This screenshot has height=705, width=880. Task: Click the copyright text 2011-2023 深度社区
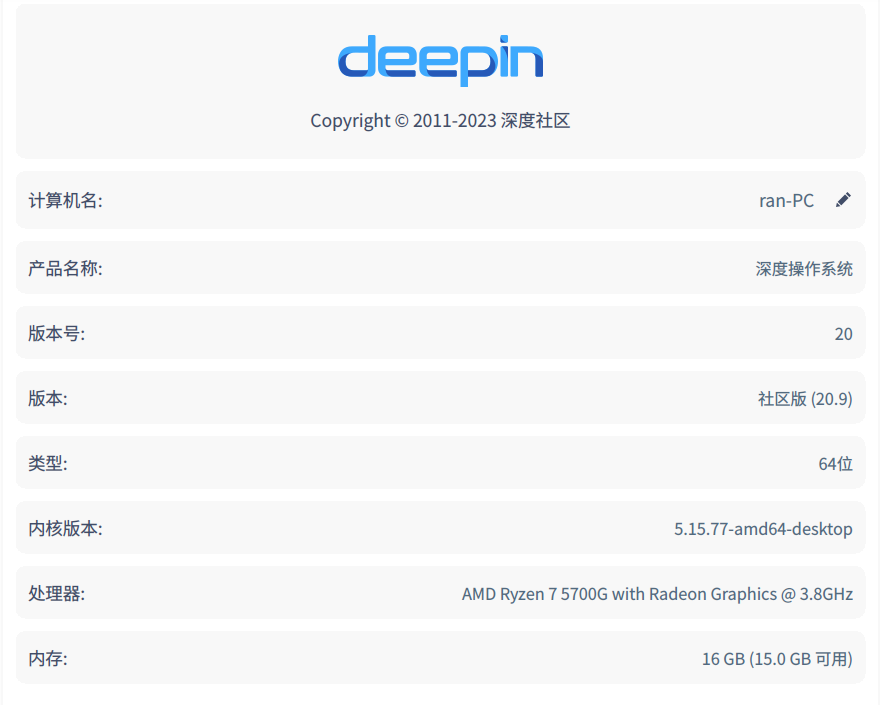(441, 121)
